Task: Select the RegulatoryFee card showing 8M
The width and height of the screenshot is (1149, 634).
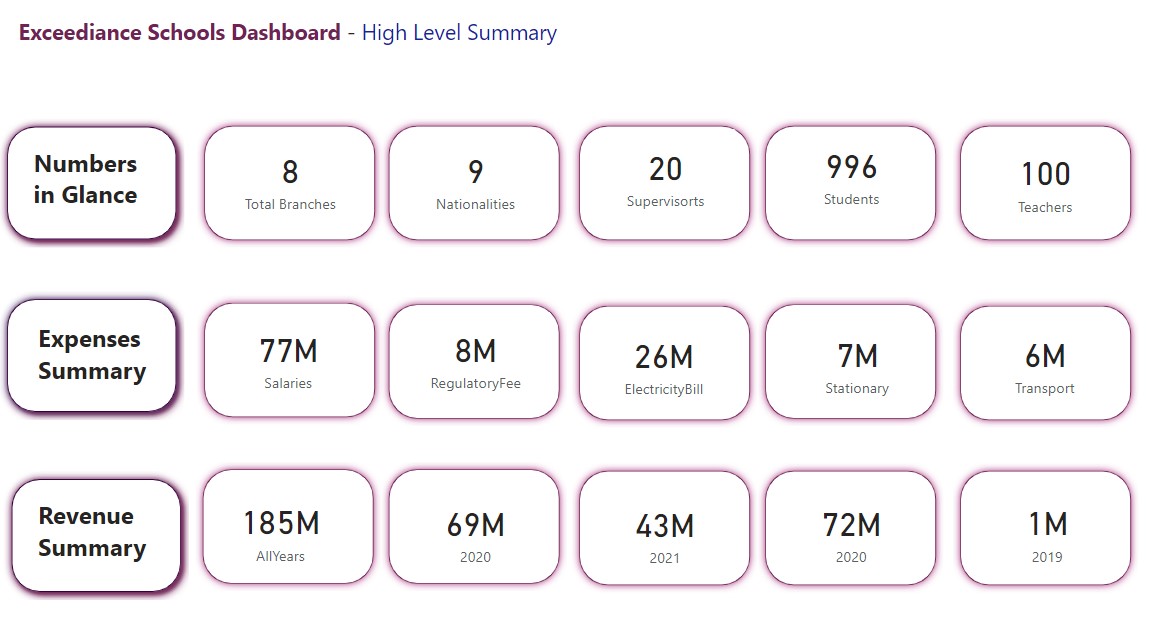Action: [x=474, y=362]
